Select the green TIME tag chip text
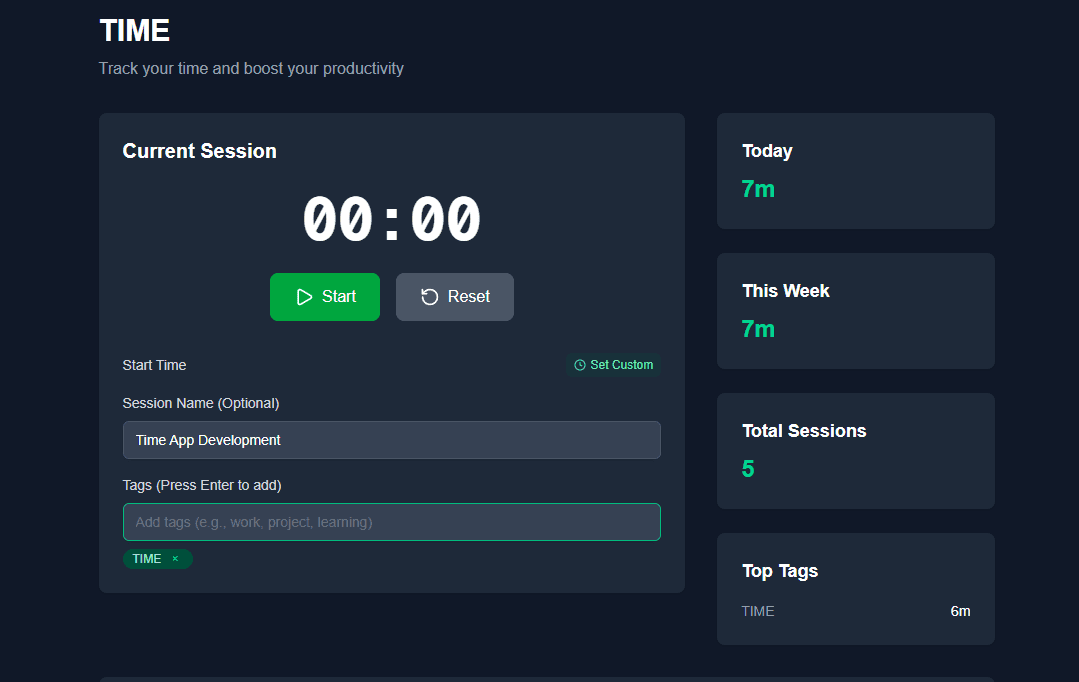Image resolution: width=1079 pixels, height=682 pixels. pos(147,559)
